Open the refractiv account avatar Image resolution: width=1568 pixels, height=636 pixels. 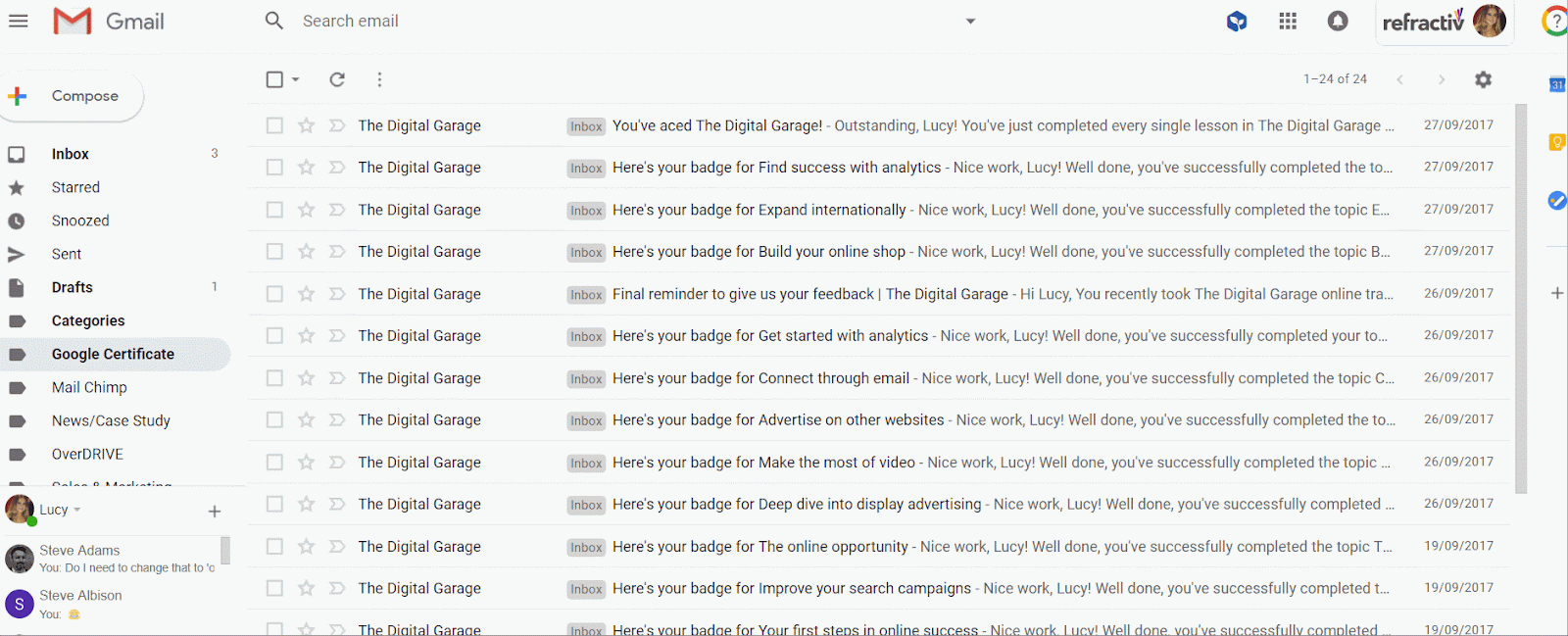tap(1489, 21)
